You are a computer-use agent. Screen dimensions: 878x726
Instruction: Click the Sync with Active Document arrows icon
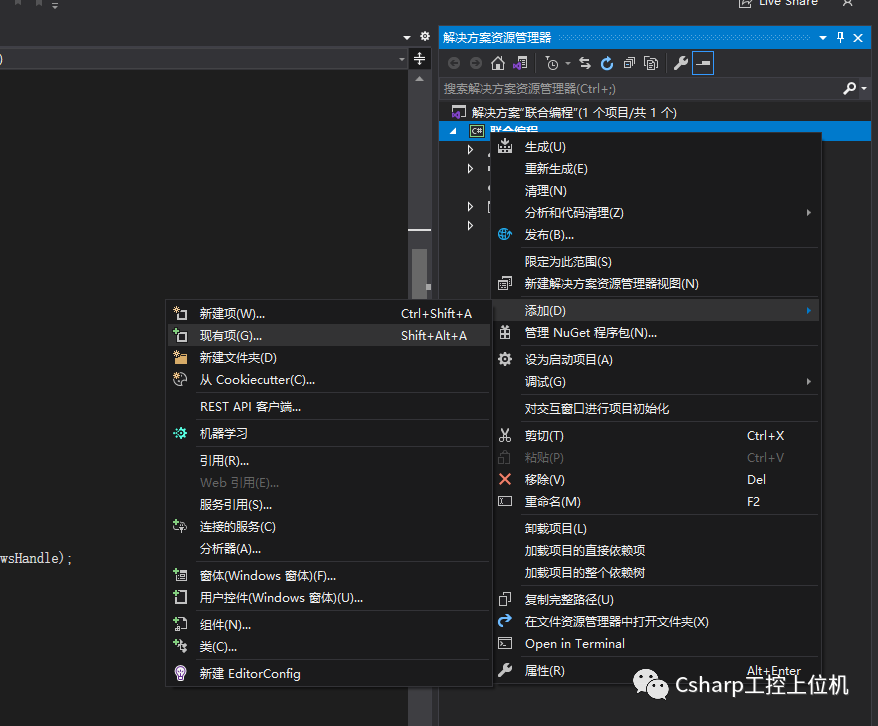(585, 63)
